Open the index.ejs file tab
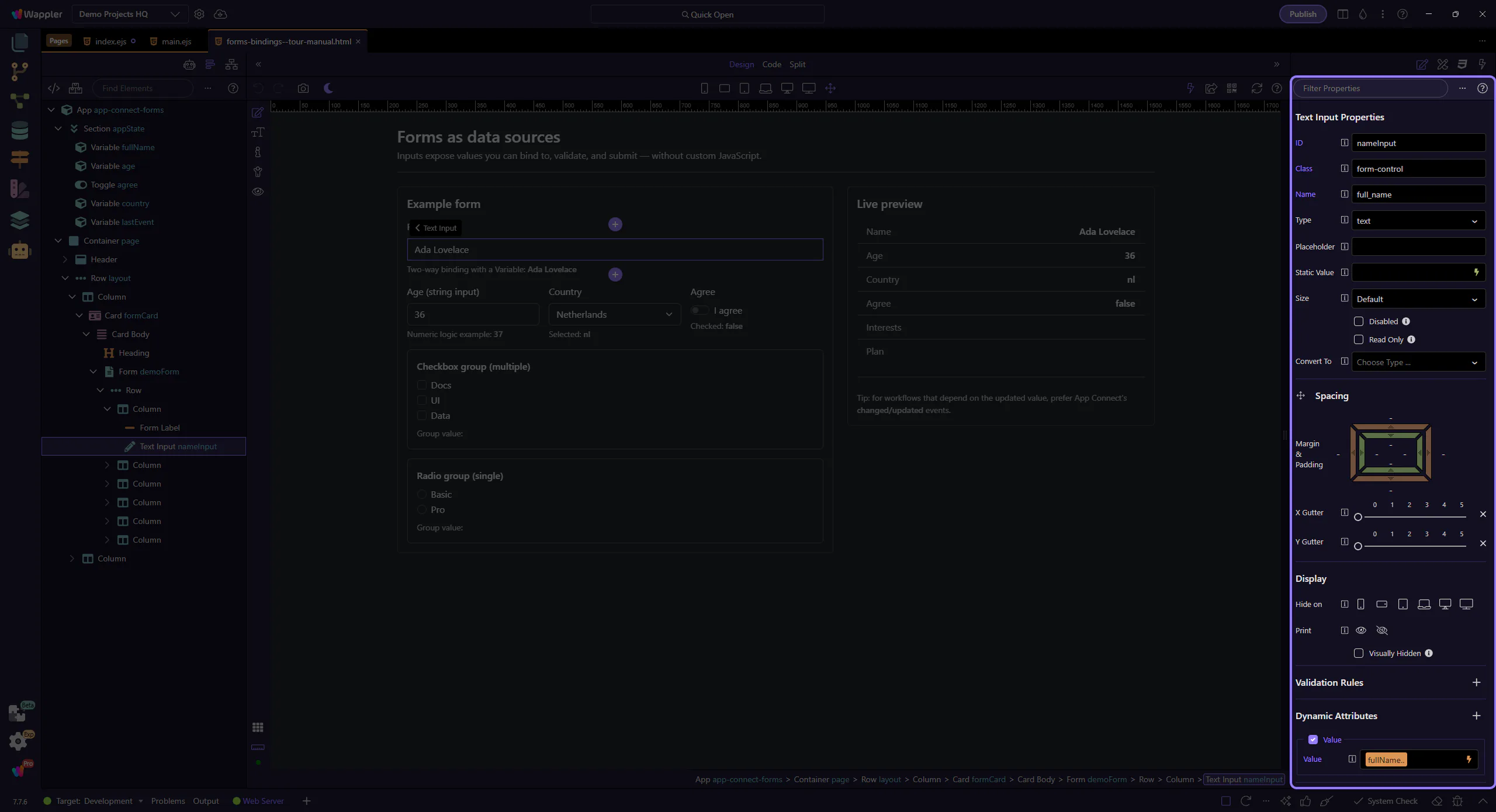The width and height of the screenshot is (1496, 812). coord(110,41)
